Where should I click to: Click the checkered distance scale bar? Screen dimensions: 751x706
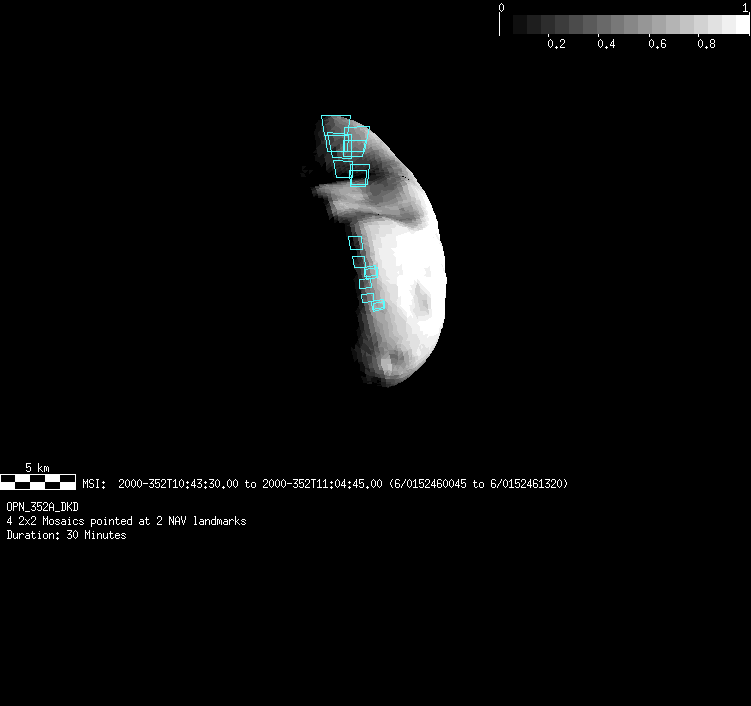[x=38, y=482]
